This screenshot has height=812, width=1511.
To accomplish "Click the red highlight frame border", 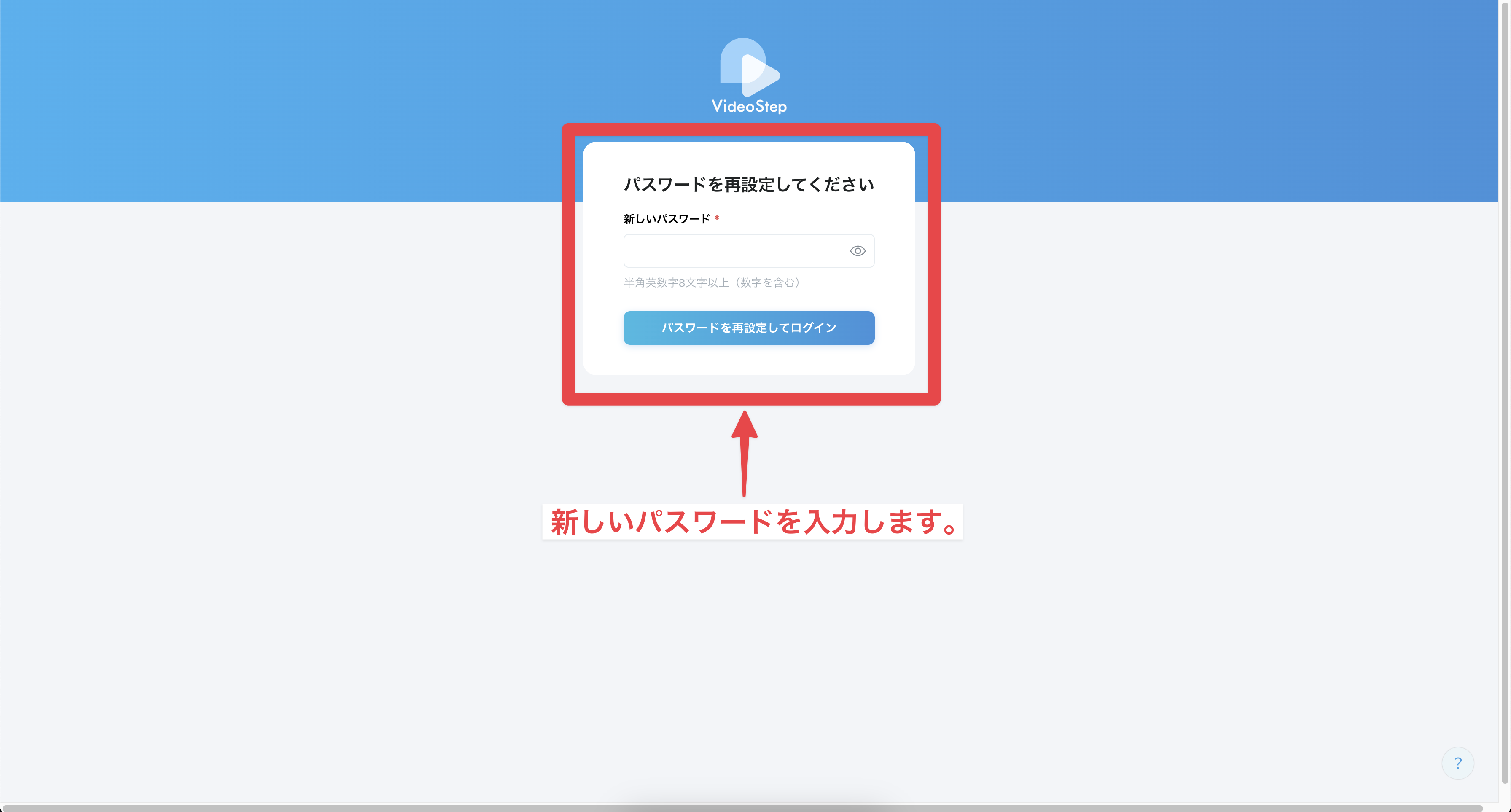I will 568,264.
